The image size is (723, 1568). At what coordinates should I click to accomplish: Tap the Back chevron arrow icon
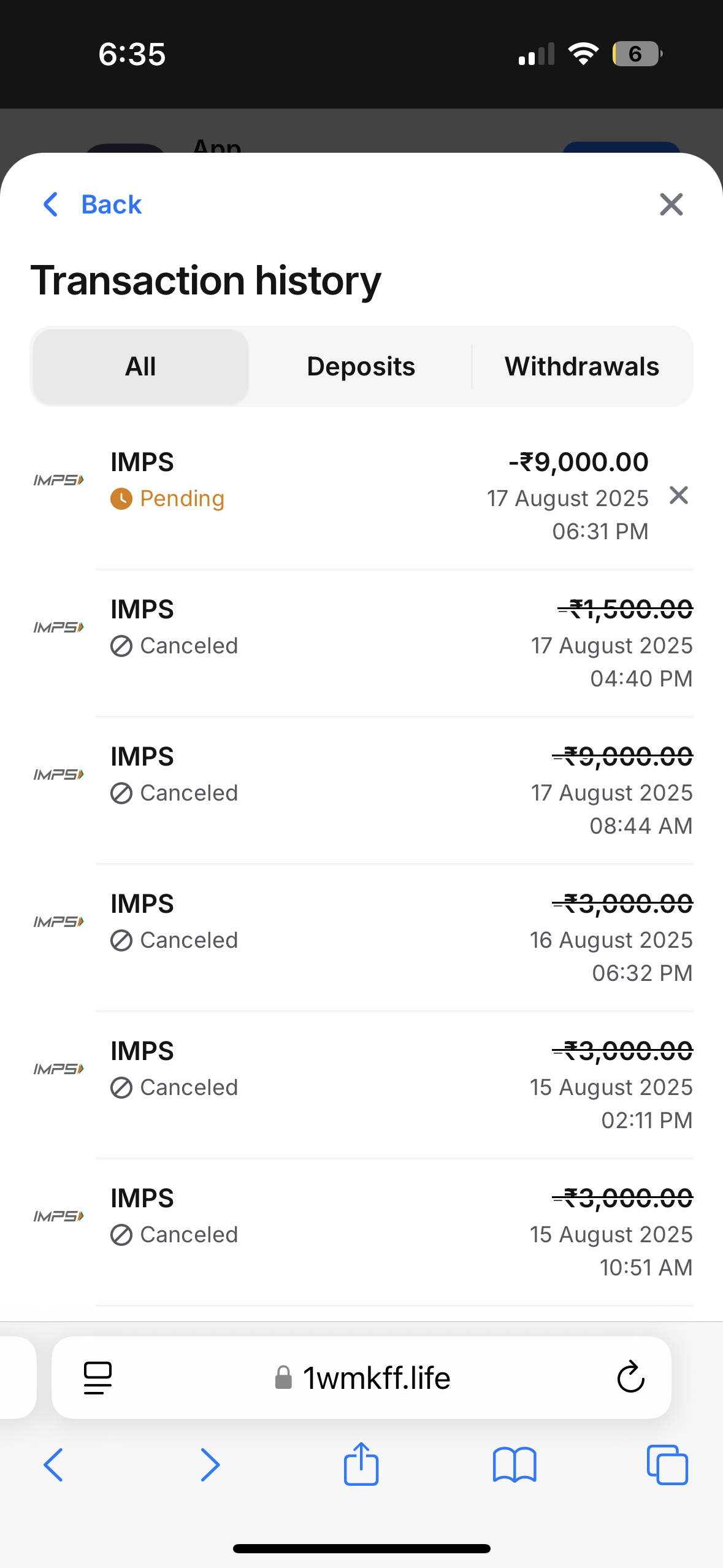click(x=51, y=204)
